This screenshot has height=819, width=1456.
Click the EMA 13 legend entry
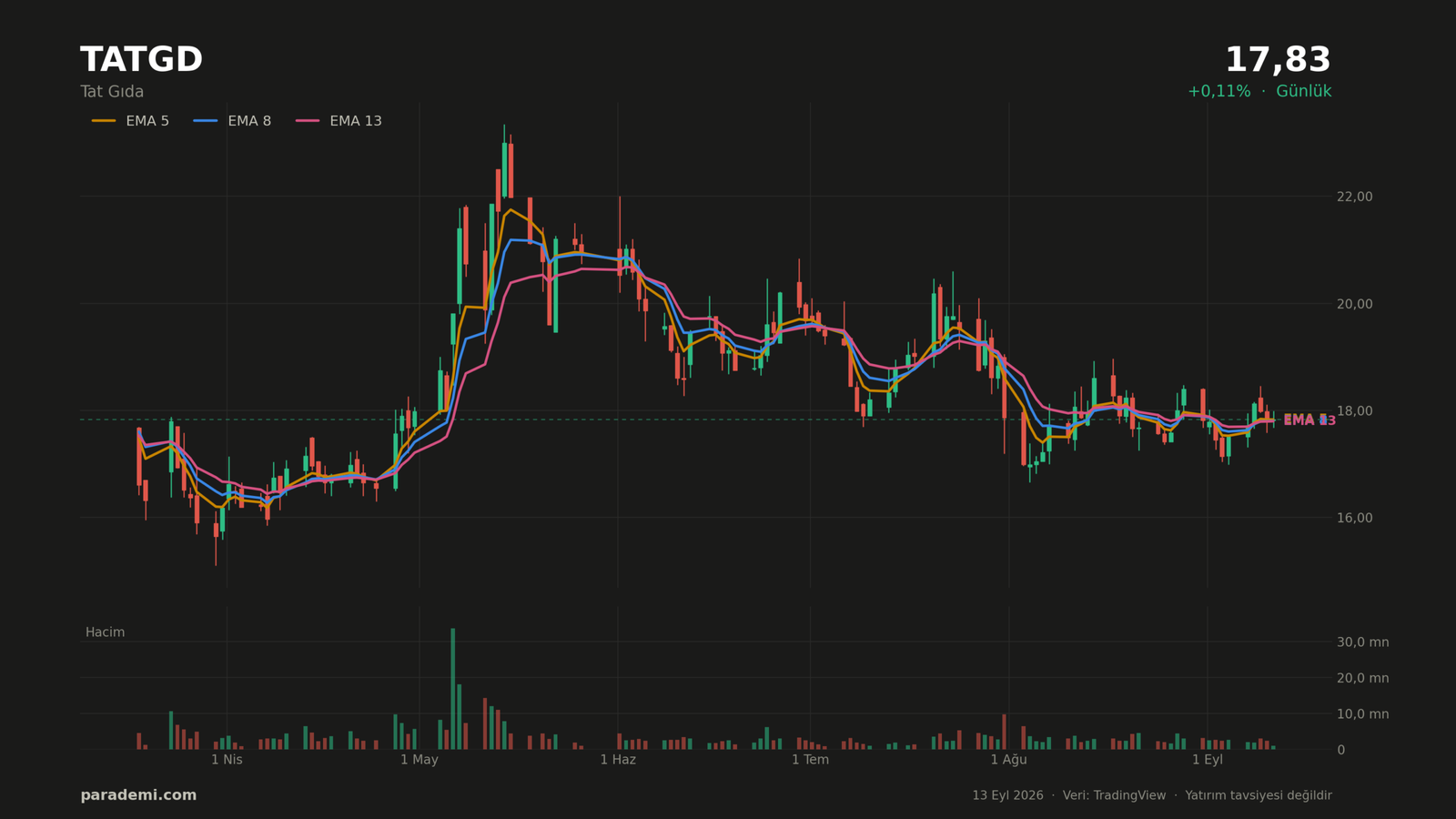[x=339, y=121]
